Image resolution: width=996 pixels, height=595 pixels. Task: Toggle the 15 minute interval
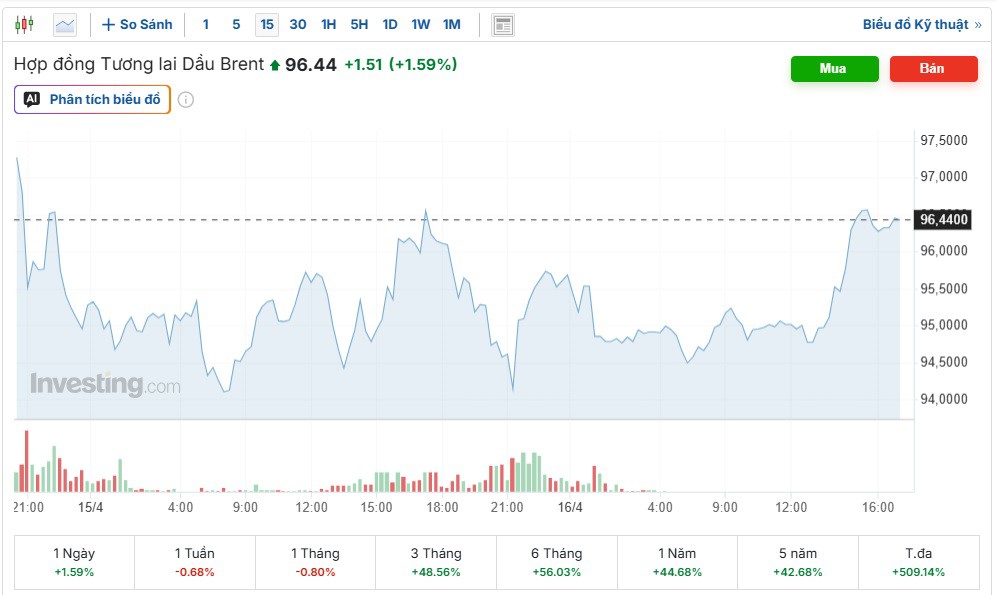pyautogui.click(x=266, y=24)
